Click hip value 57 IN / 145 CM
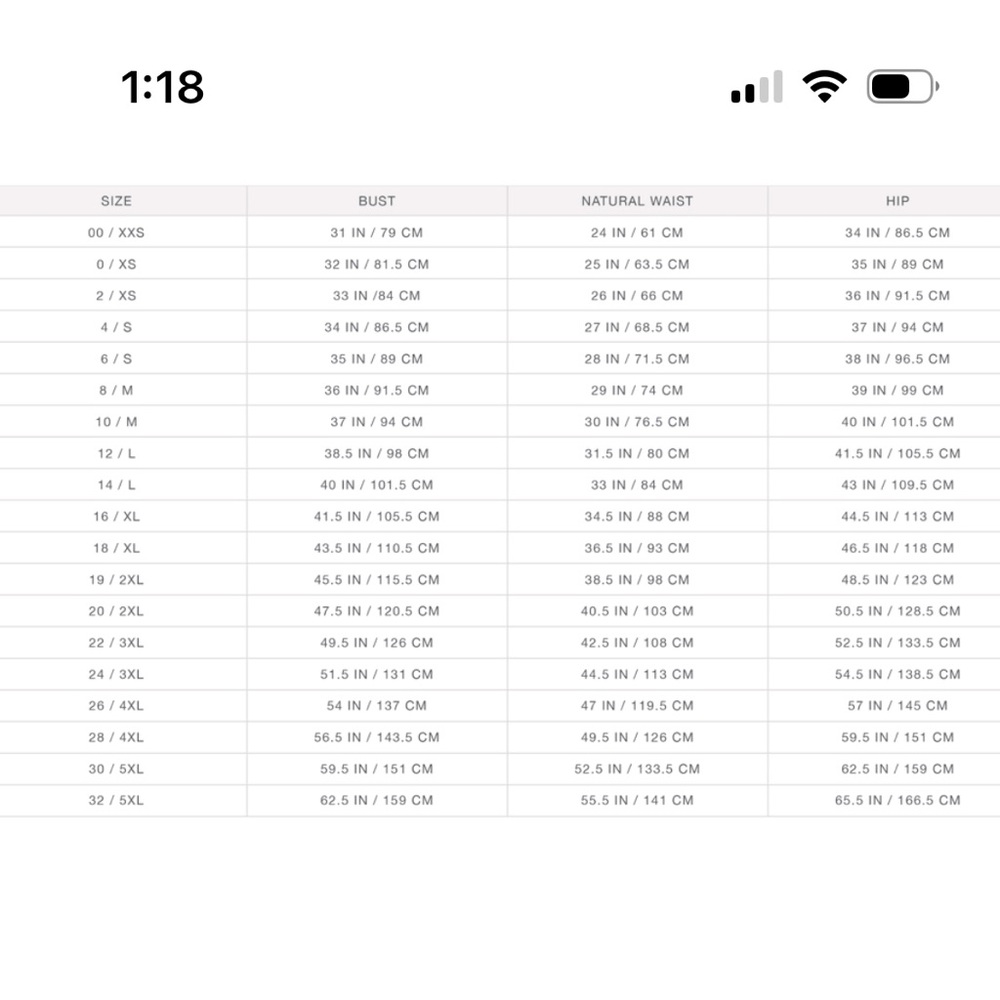Image resolution: width=1000 pixels, height=1000 pixels. click(x=897, y=705)
